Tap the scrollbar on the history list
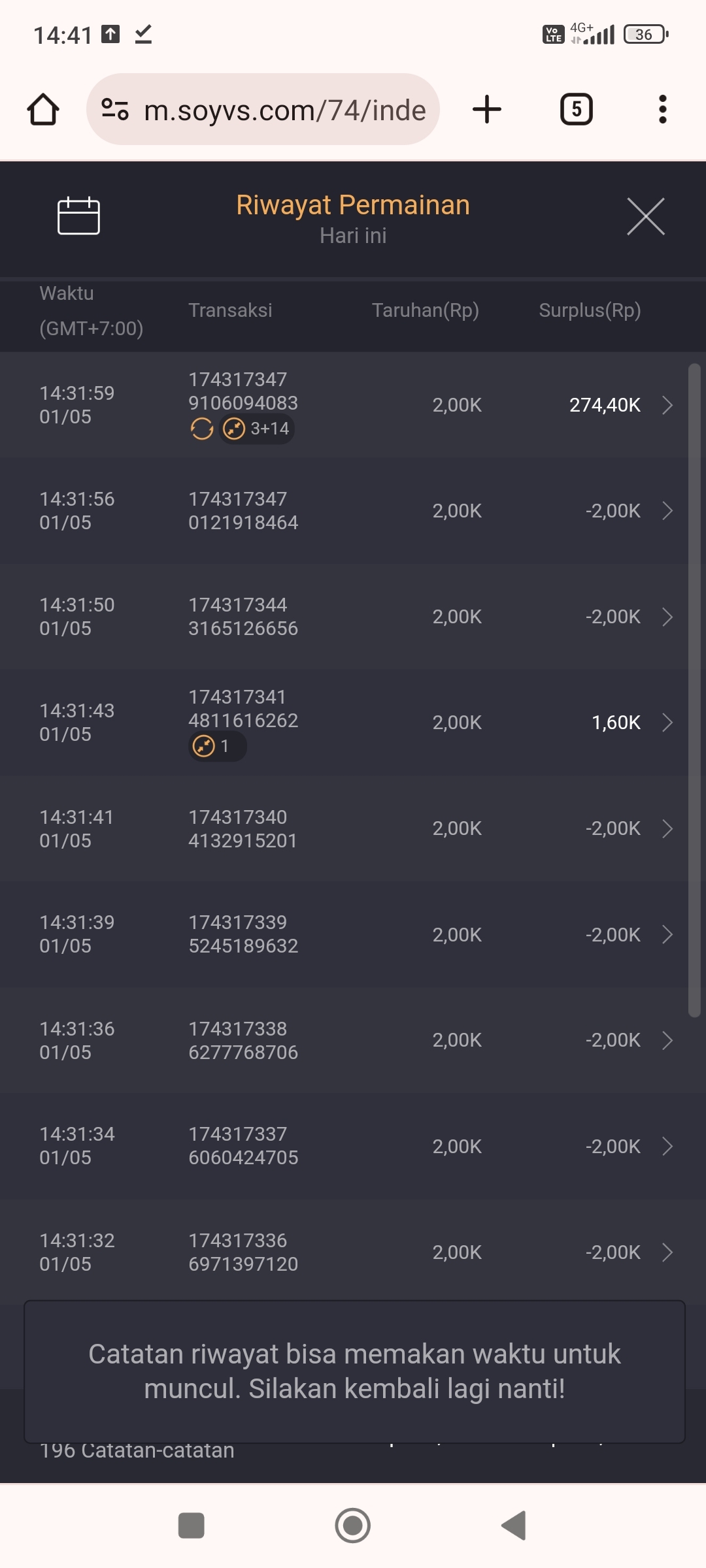Viewport: 706px width, 1568px height. coord(694,690)
